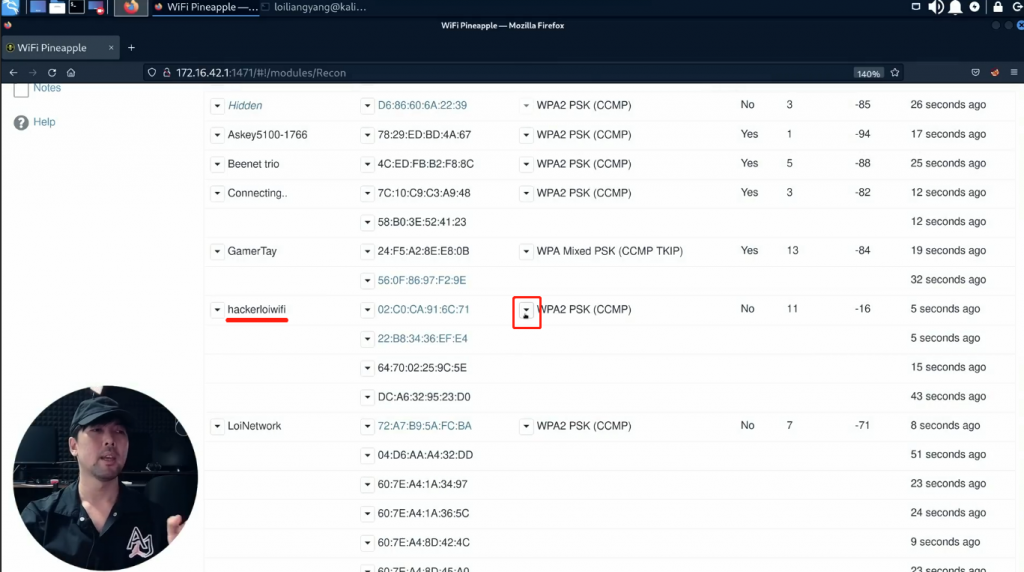The height and width of the screenshot is (572, 1024).
Task: Go to the browser home page
Action: click(x=71, y=72)
